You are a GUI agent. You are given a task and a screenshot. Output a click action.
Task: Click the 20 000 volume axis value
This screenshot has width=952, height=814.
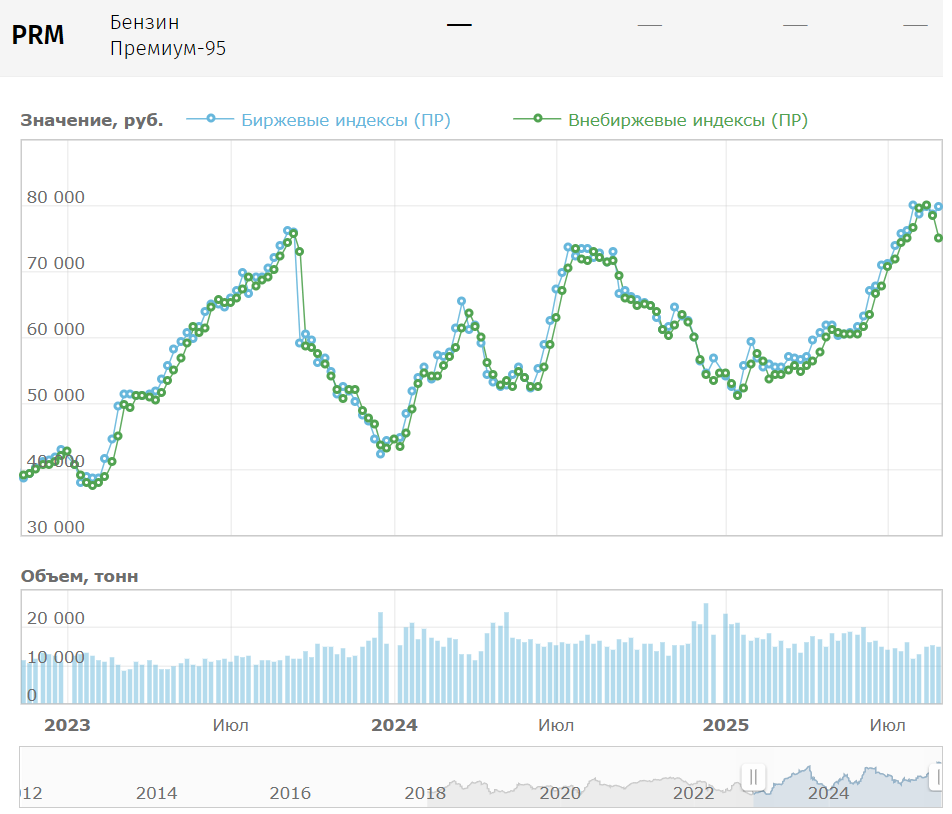click(x=56, y=618)
